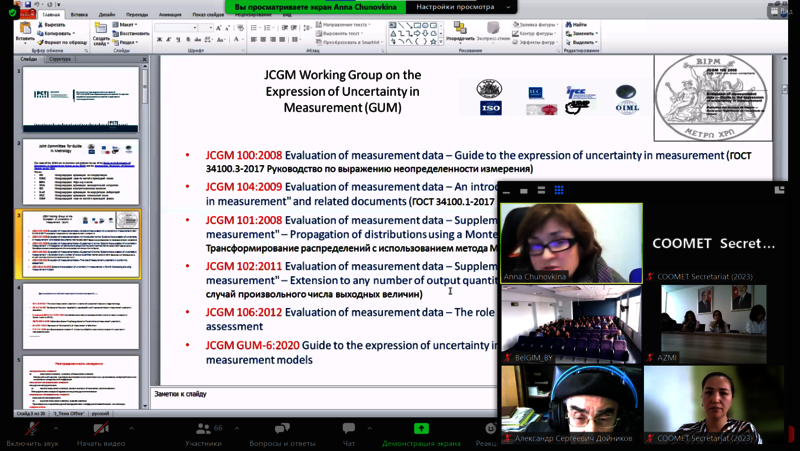Open Select (Выделить) dropdown
The height and width of the screenshot is (451, 800).
(x=582, y=42)
